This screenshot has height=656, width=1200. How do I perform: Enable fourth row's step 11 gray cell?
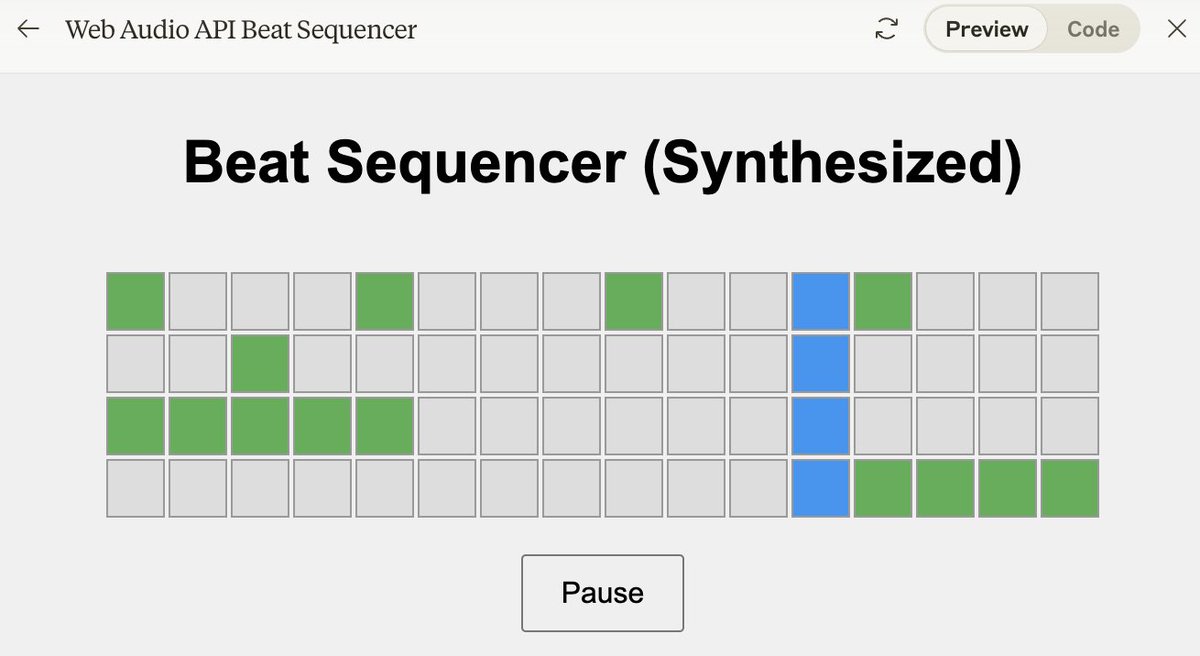759,488
